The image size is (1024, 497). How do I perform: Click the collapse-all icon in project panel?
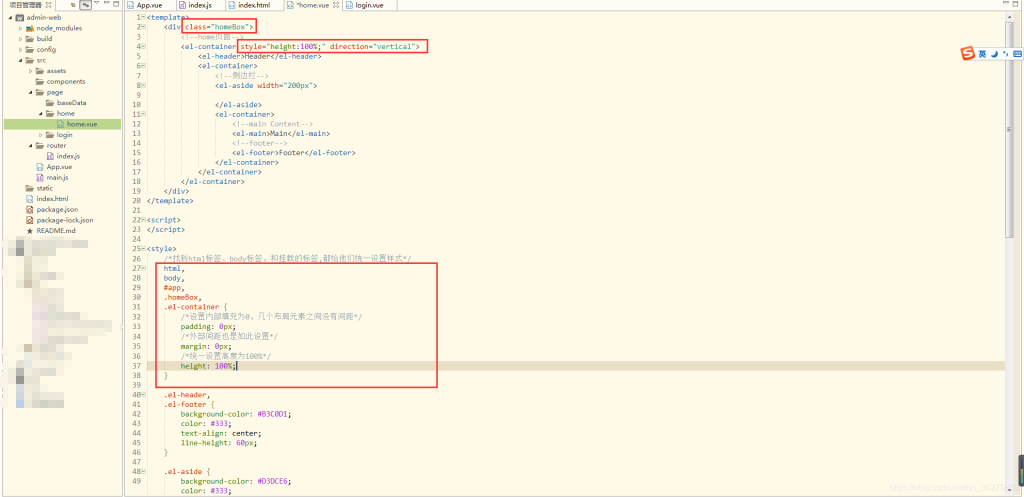coord(73,5)
